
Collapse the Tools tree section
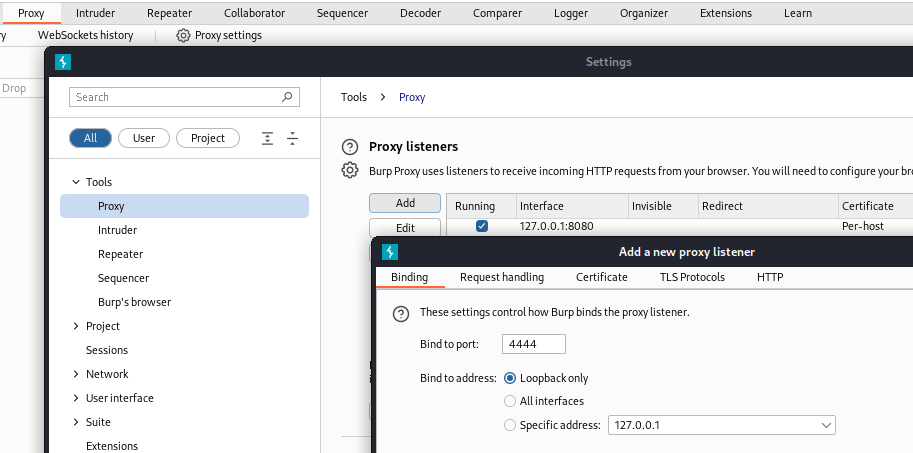(x=76, y=182)
